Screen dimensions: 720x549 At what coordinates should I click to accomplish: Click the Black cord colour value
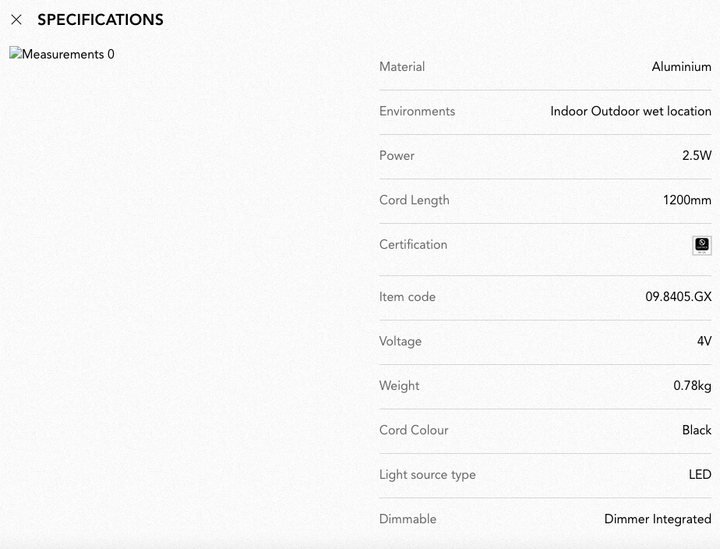[697, 430]
